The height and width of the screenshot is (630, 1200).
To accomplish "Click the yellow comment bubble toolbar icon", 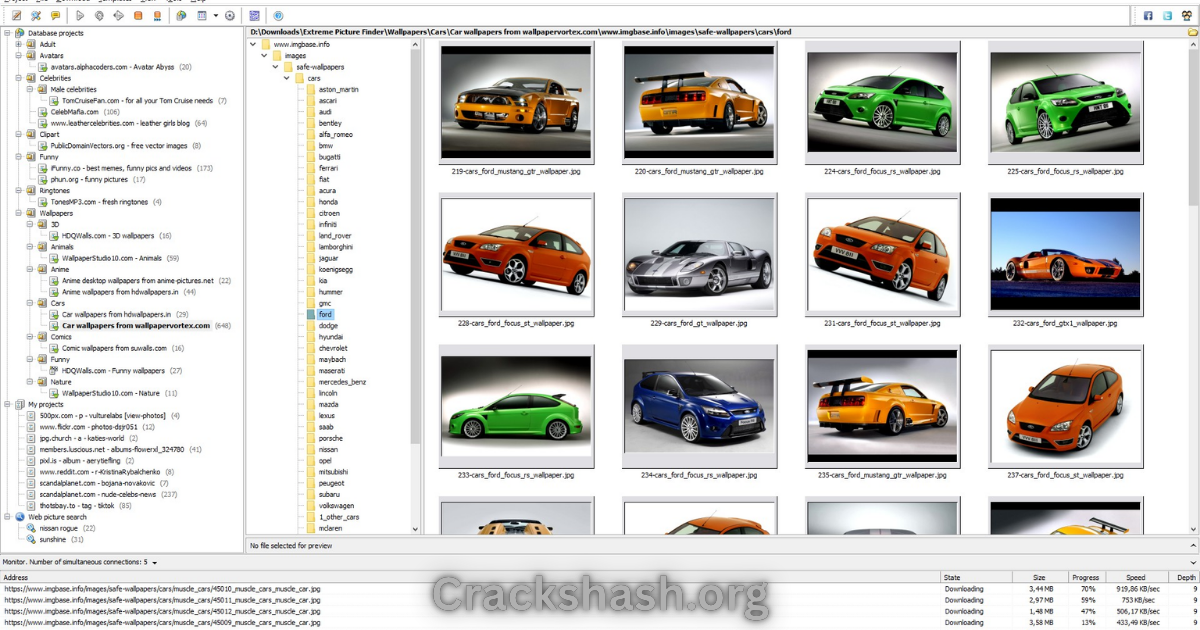I will (x=56, y=16).
